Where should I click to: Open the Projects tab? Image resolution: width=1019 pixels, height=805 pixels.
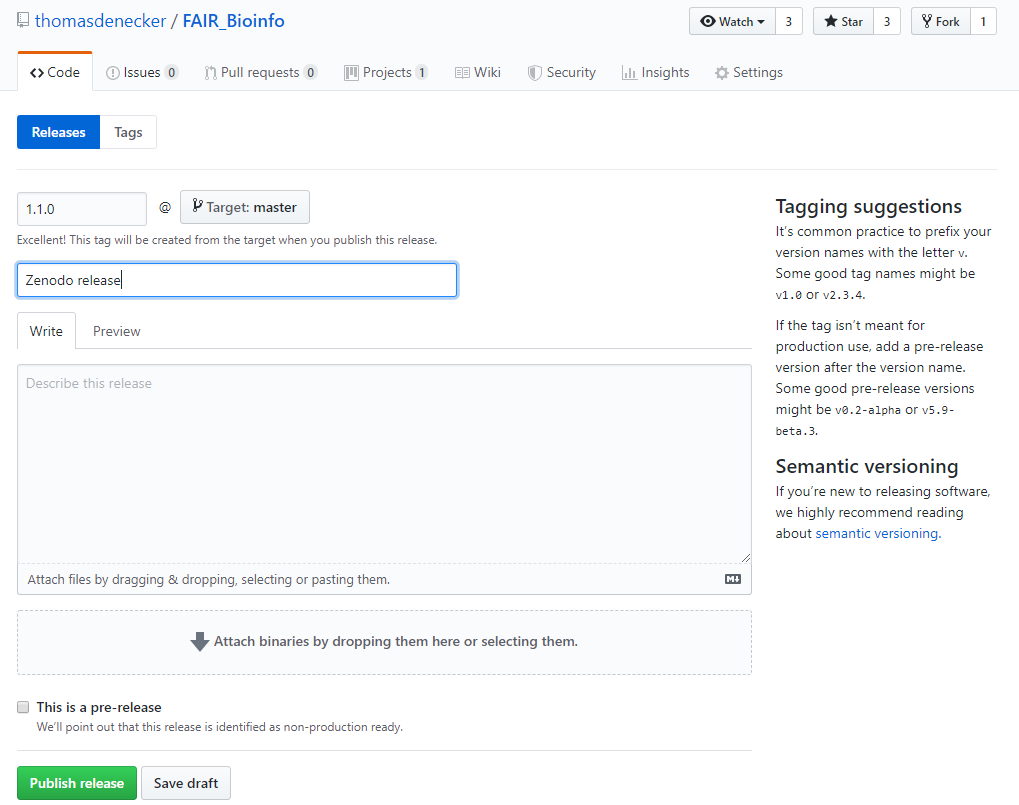(x=386, y=72)
